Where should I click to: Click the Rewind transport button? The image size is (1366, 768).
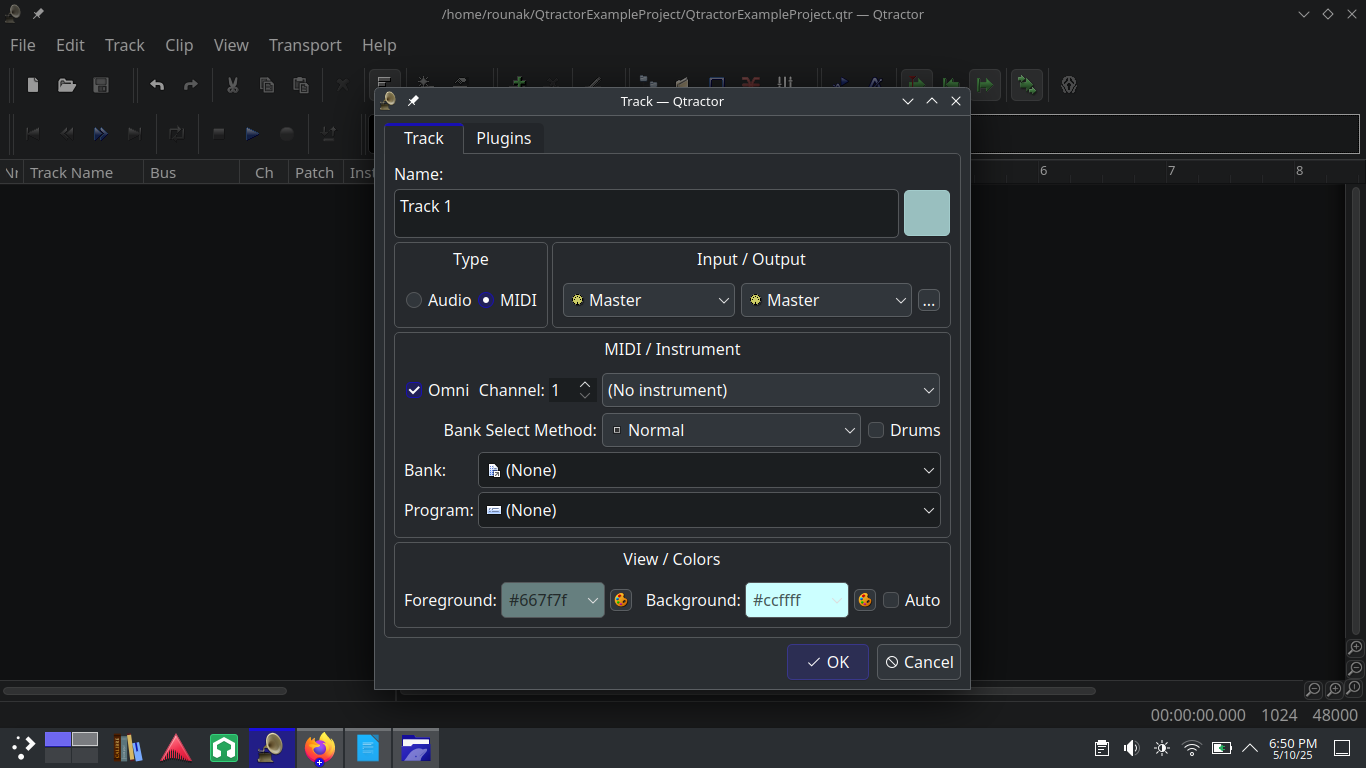(67, 133)
